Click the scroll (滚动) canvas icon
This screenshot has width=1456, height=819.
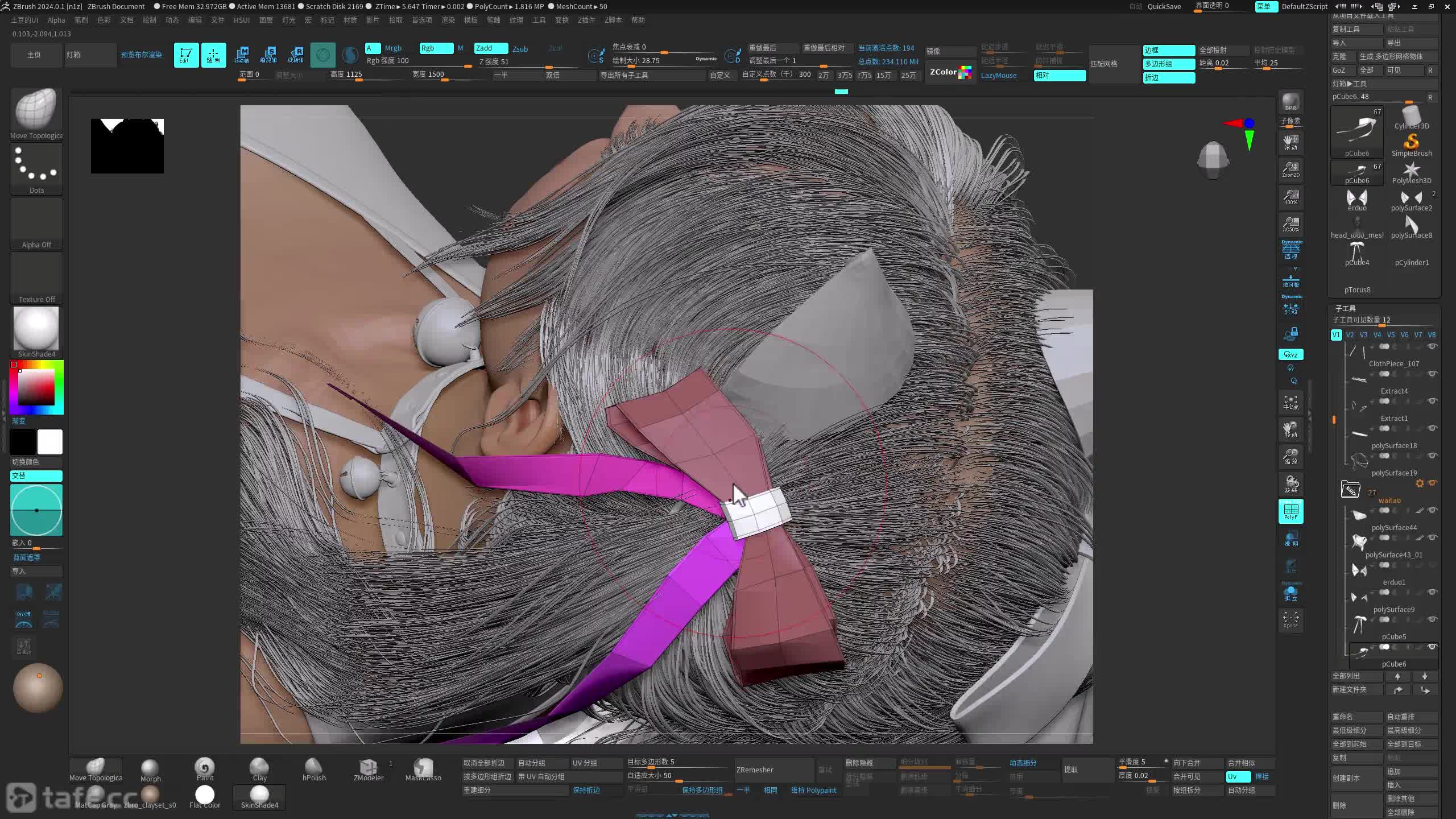pos(1290,142)
